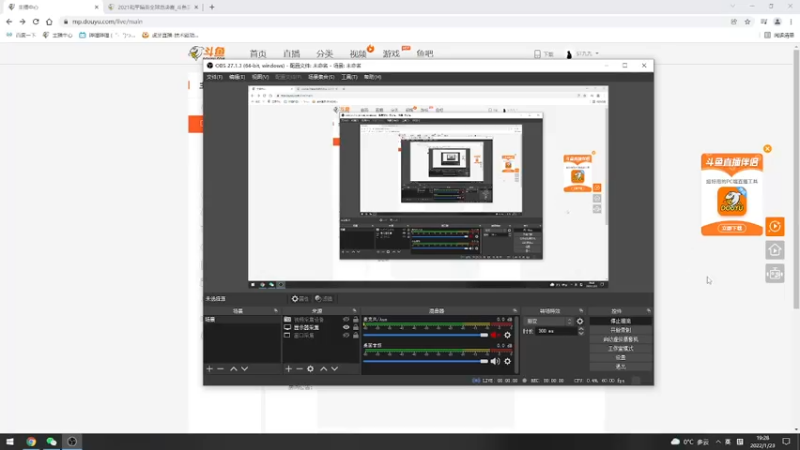
Task: Increase transition duration with up arrow
Action: click(581, 329)
